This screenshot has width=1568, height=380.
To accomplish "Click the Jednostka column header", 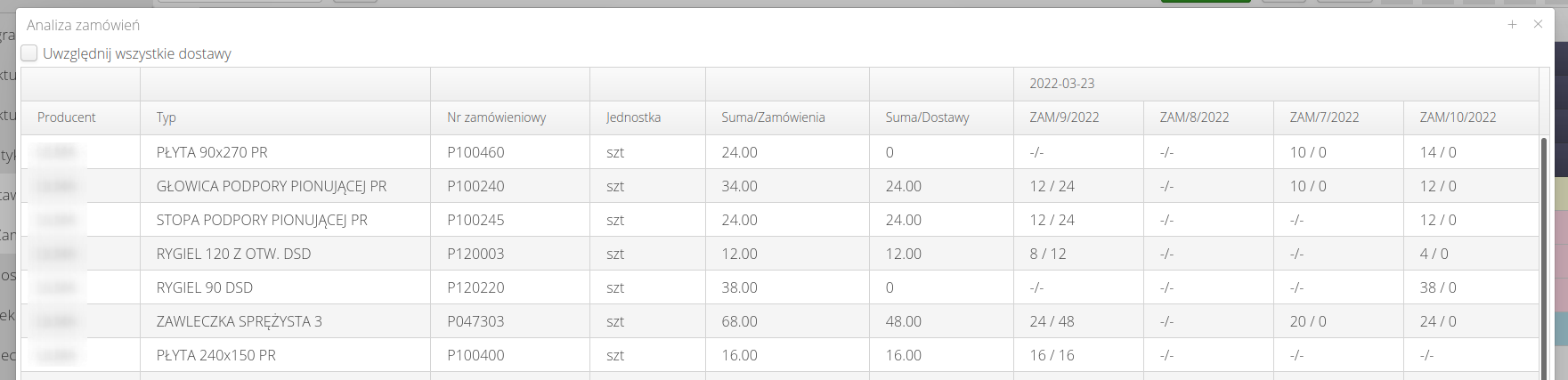I will click(x=633, y=117).
